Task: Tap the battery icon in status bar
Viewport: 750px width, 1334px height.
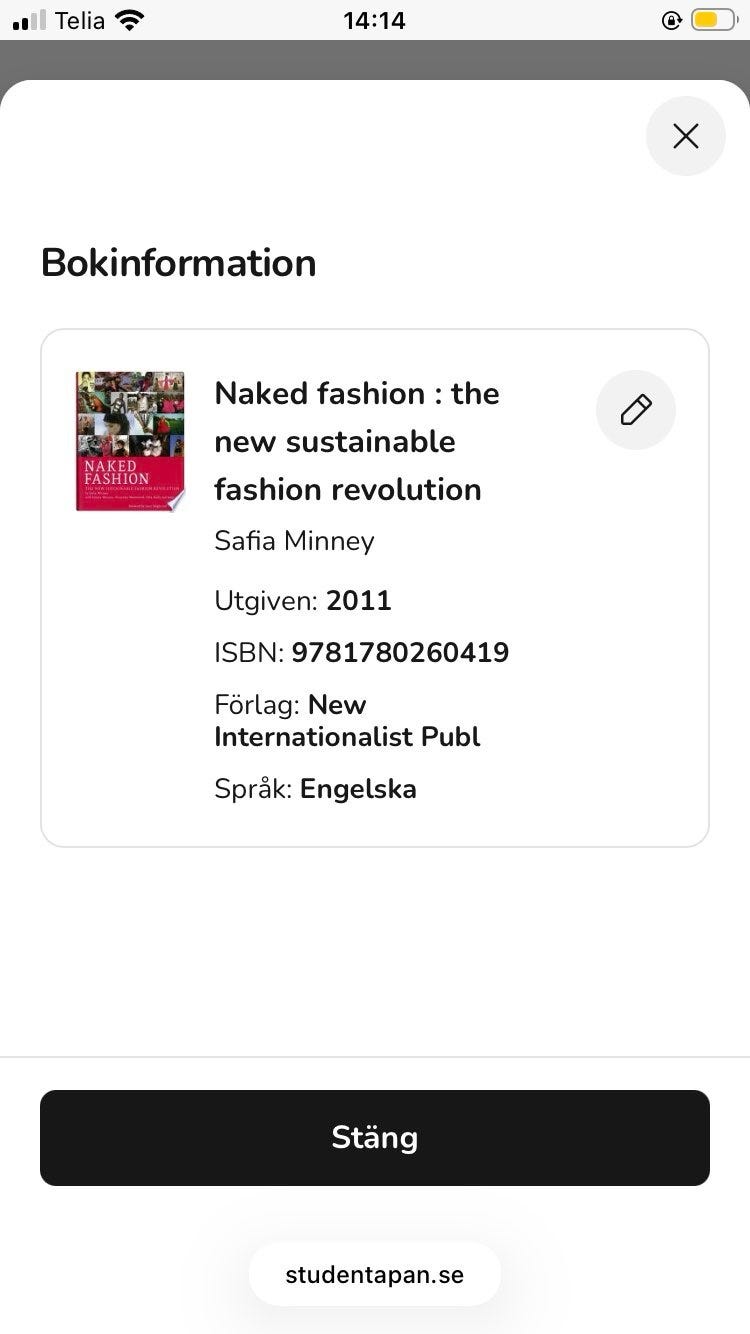Action: pyautogui.click(x=713, y=20)
